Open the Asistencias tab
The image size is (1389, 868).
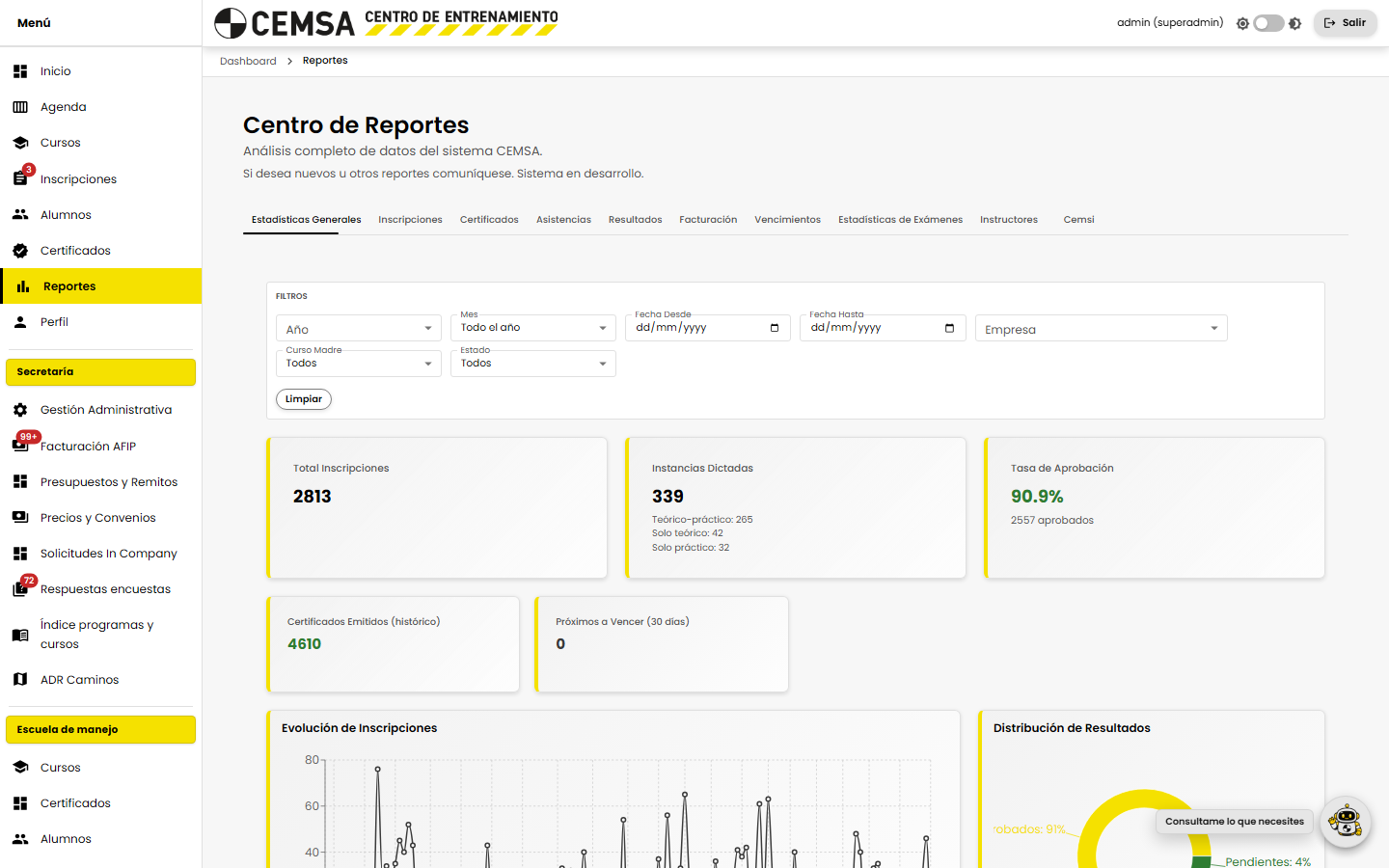click(563, 220)
